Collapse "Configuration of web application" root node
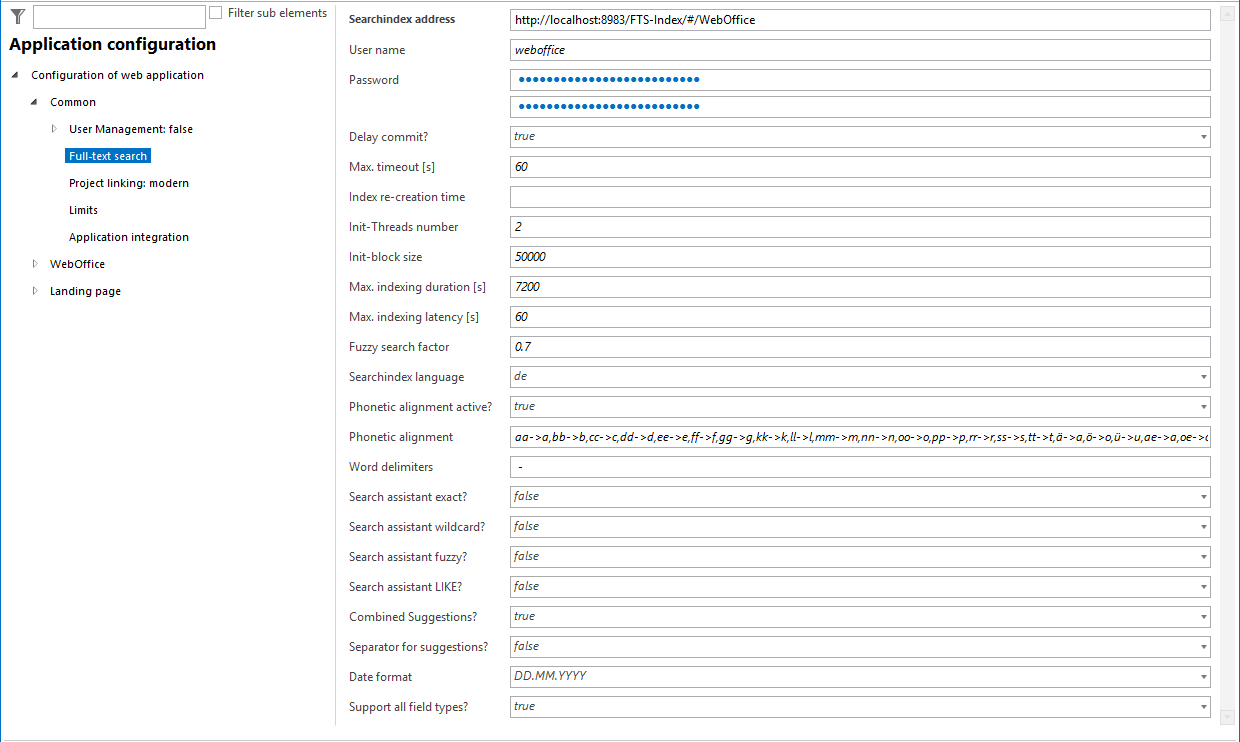The width and height of the screenshot is (1240, 742). tap(14, 74)
